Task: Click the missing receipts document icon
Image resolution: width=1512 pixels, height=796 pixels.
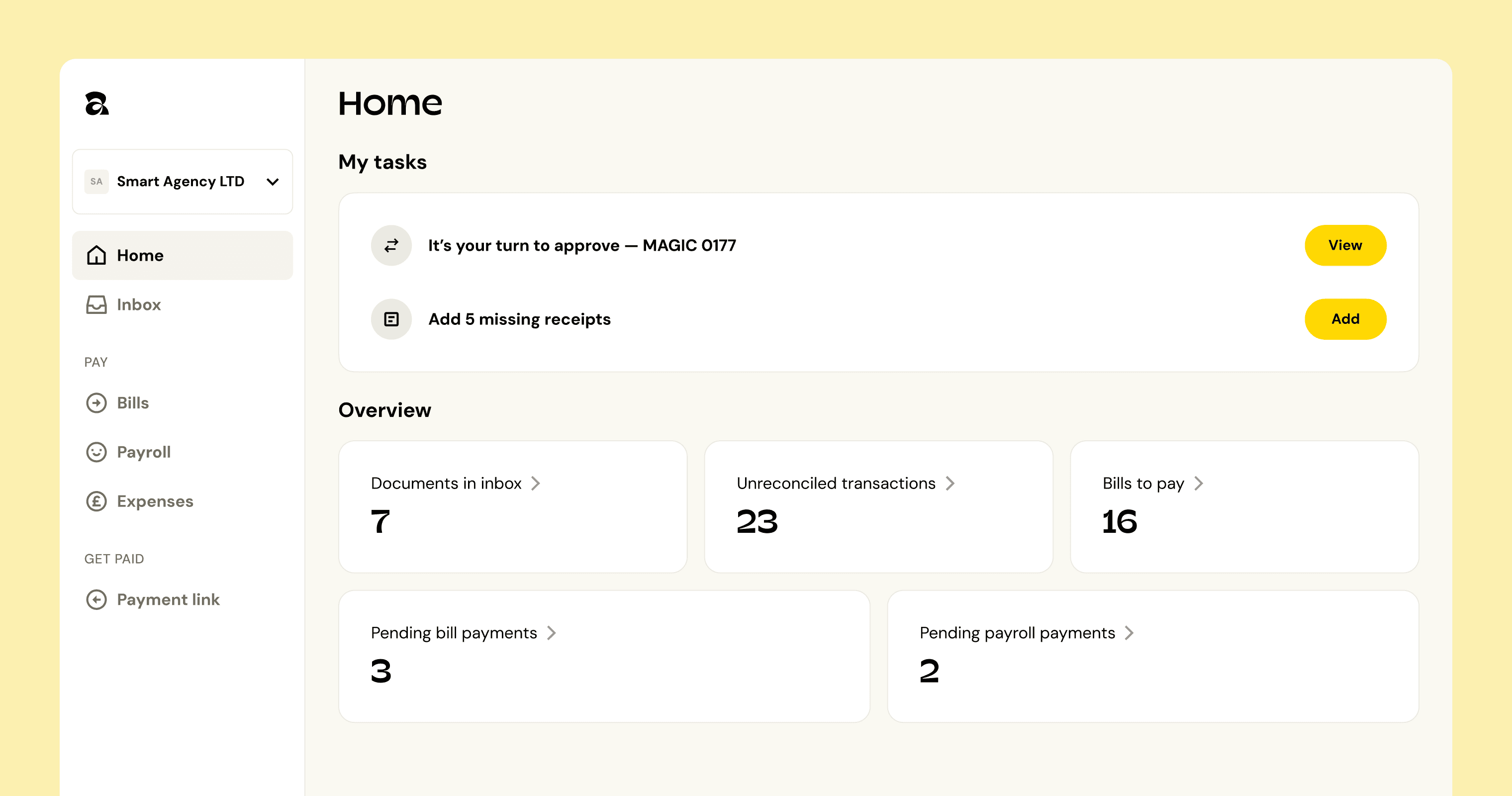Action: tap(391, 319)
